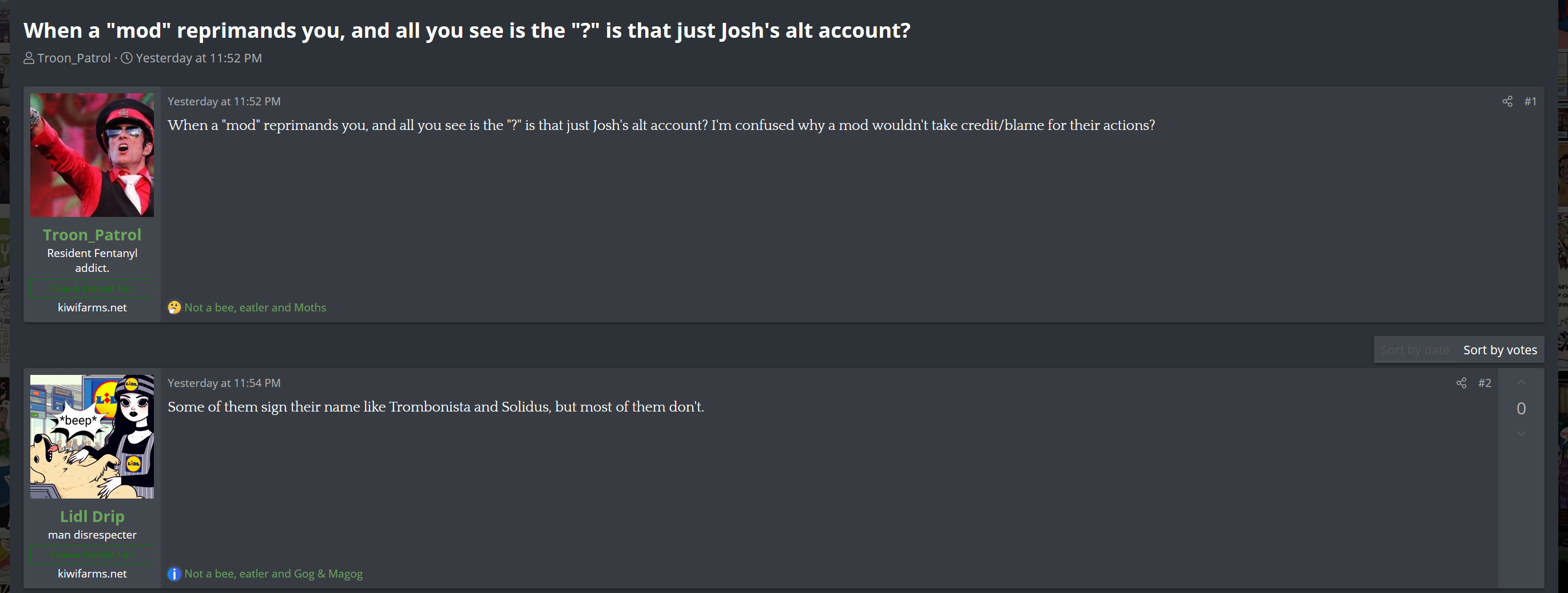Click clock icon next to thread date
This screenshot has height=593, width=1568.
pyautogui.click(x=126, y=58)
